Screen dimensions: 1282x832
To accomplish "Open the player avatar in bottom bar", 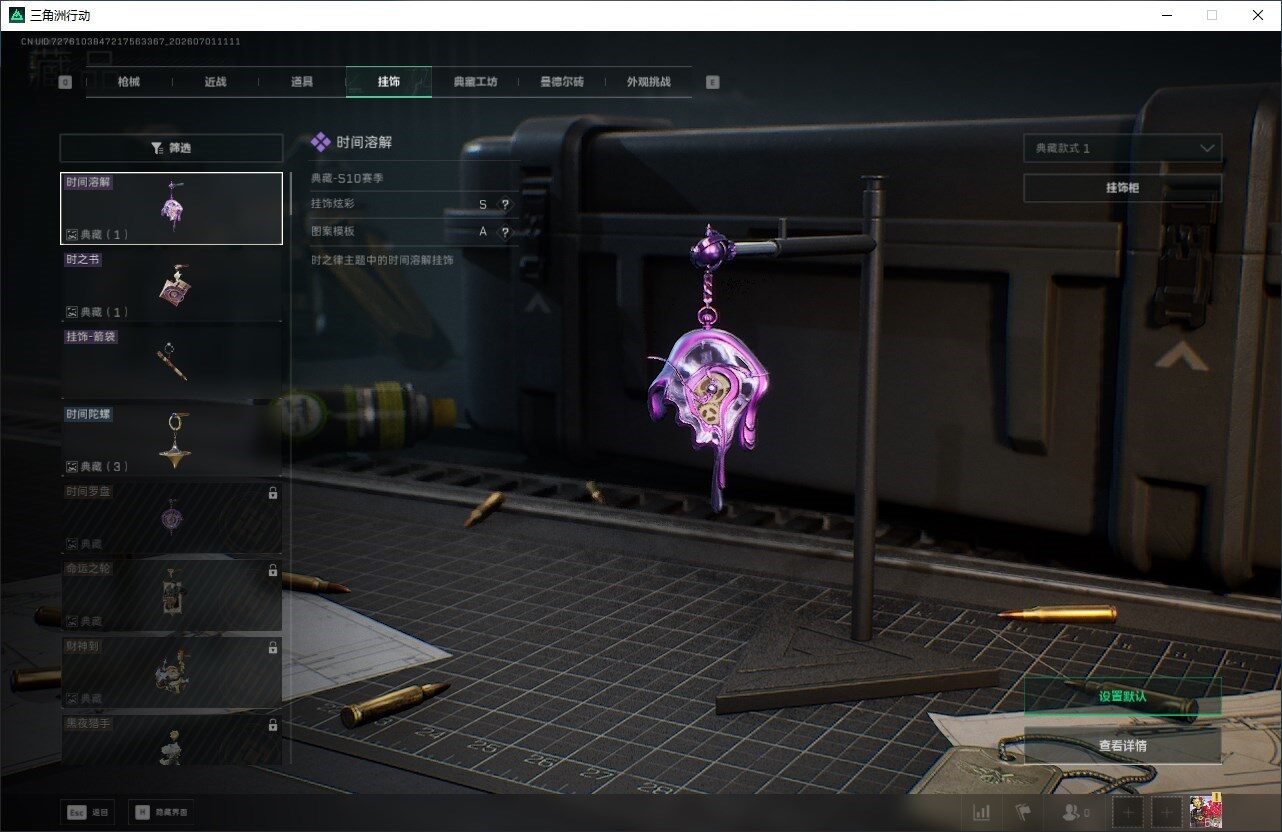I will pos(1206,812).
